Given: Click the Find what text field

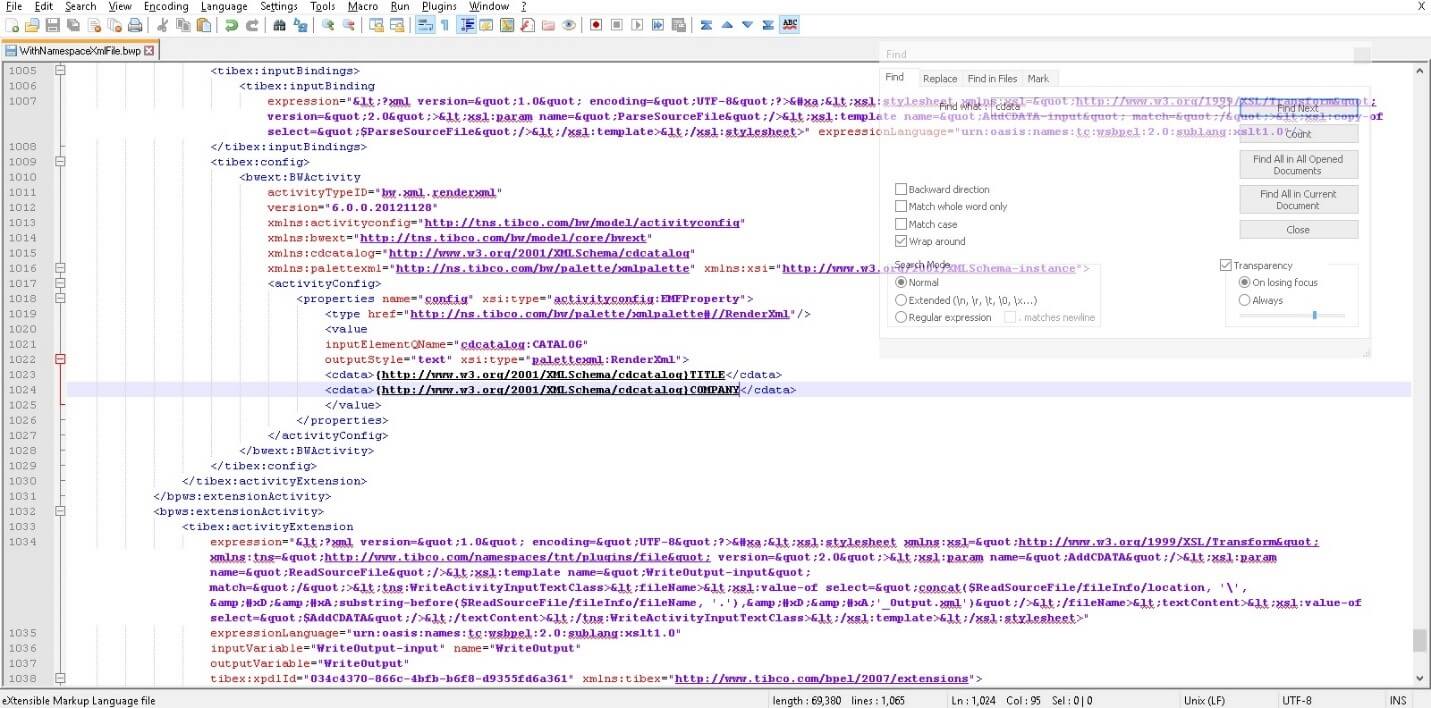Looking at the screenshot, I should (x=1110, y=106).
